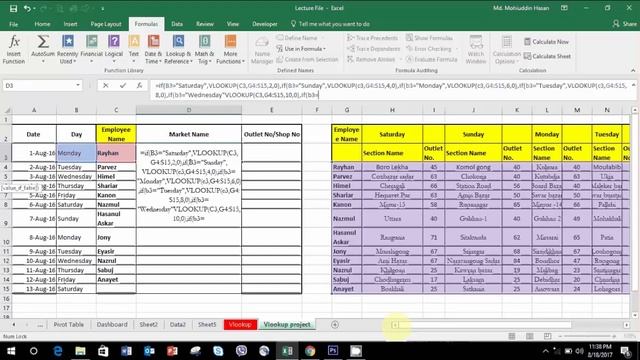The height and width of the screenshot is (360, 640).
Task: Click Calculate Sheet
Action: (547, 56)
